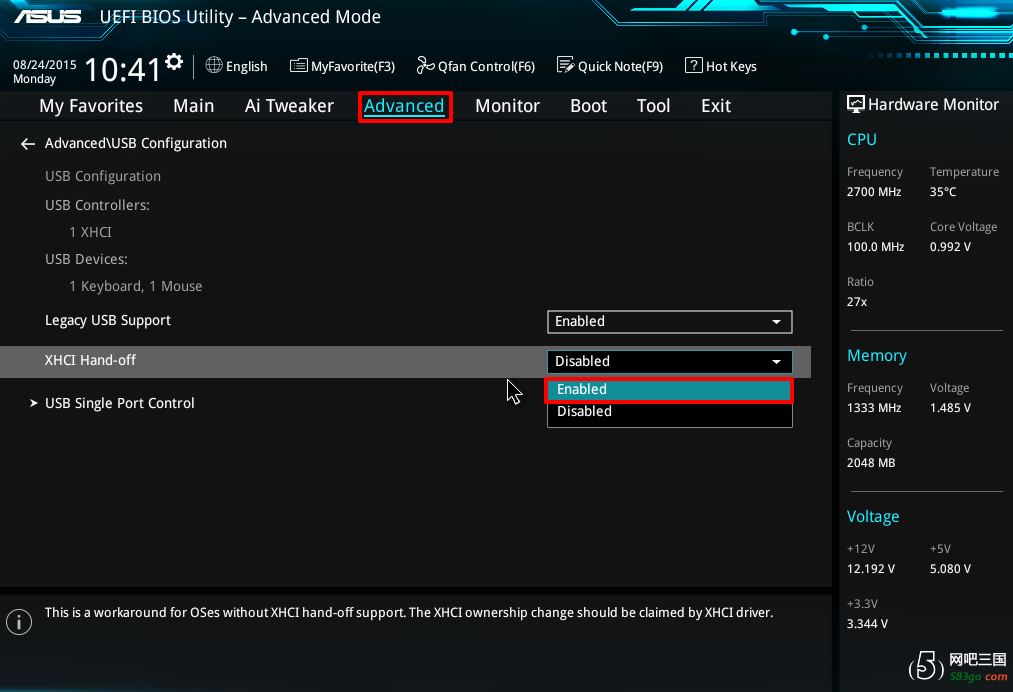Select the Advanced tab
1013x692 pixels.
(x=404, y=106)
